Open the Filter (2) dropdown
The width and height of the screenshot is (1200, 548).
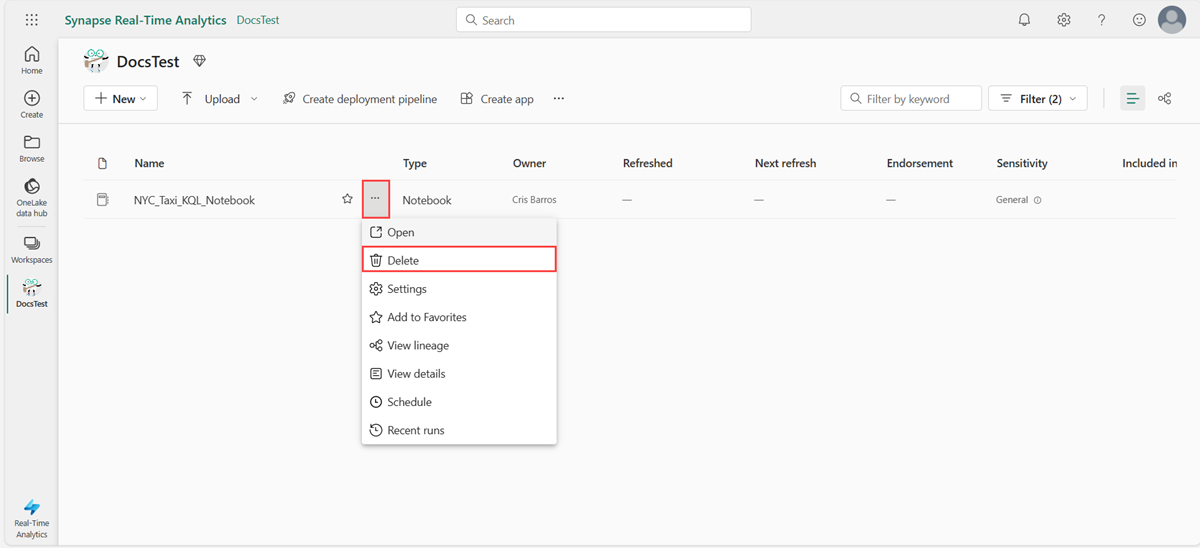(1037, 98)
